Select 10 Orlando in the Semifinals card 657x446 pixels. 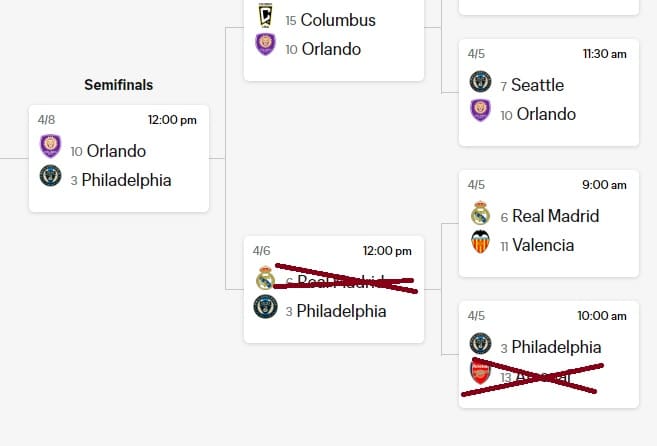tap(108, 151)
